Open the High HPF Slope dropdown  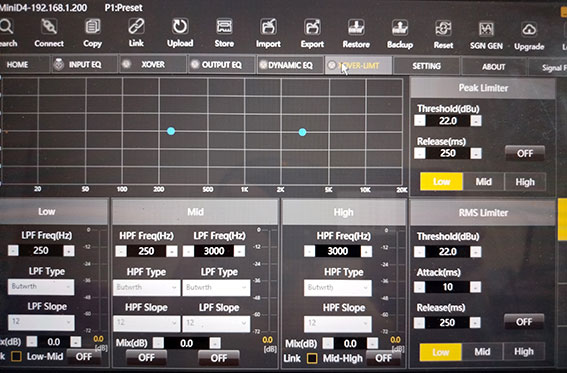tap(337, 323)
